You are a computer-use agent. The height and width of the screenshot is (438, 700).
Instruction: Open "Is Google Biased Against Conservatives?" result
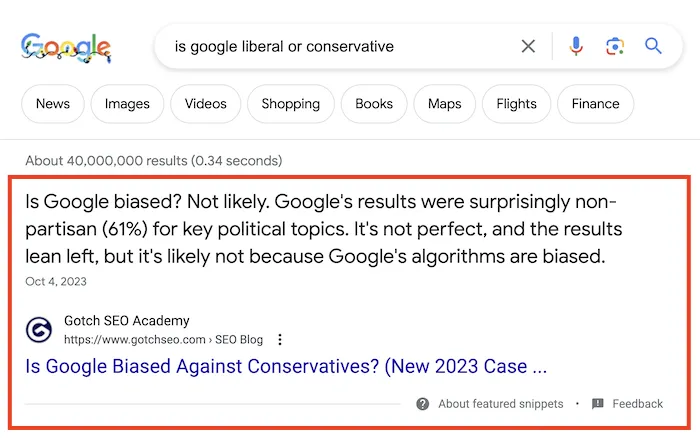[286, 366]
